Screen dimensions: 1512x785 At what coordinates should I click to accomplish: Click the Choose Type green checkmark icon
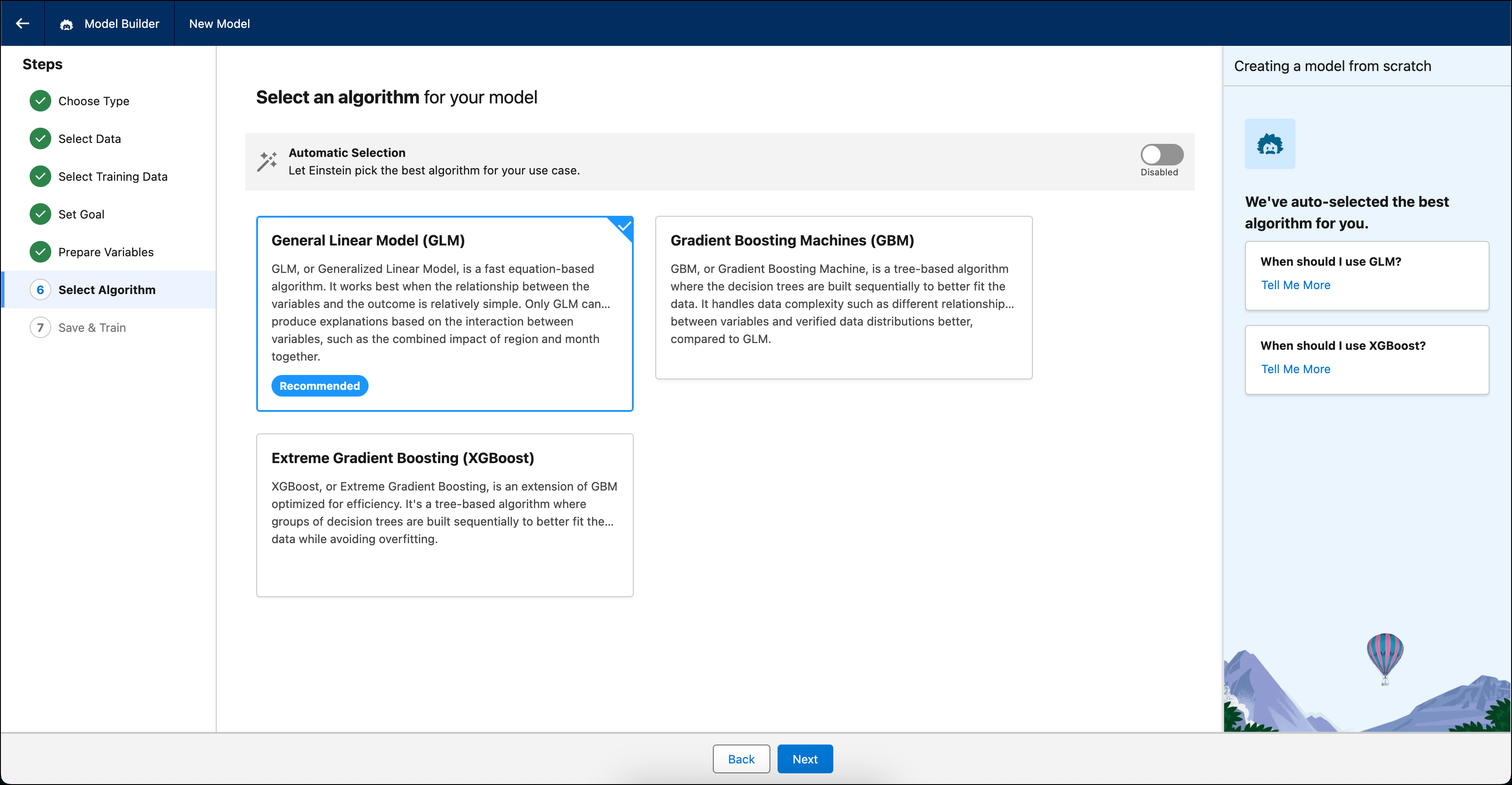40,101
